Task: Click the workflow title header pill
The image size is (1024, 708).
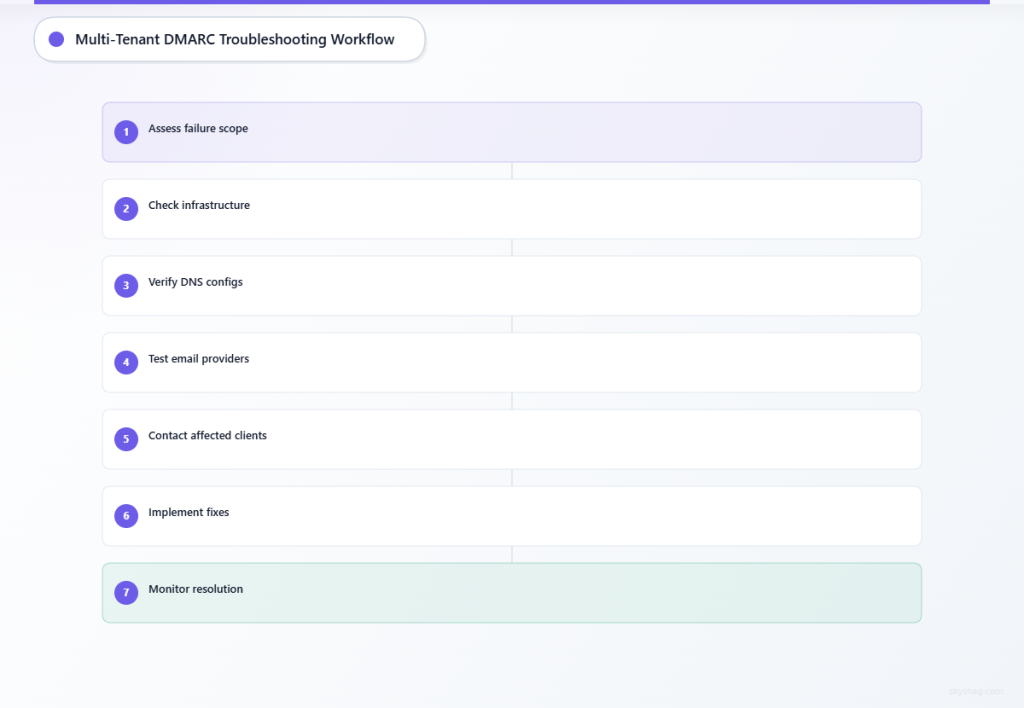Action: (x=229, y=39)
